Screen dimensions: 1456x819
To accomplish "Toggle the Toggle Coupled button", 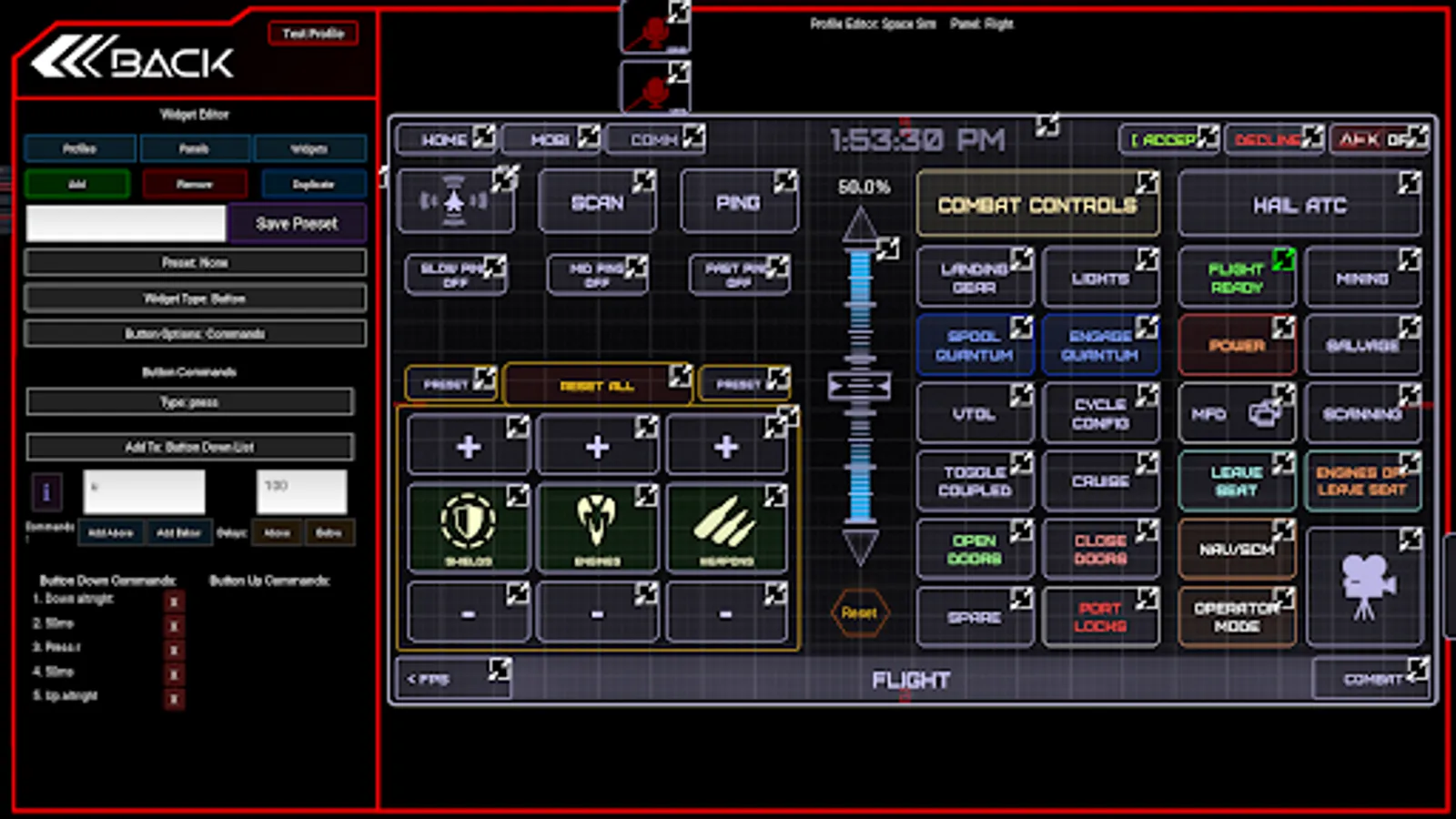I will pos(975,481).
